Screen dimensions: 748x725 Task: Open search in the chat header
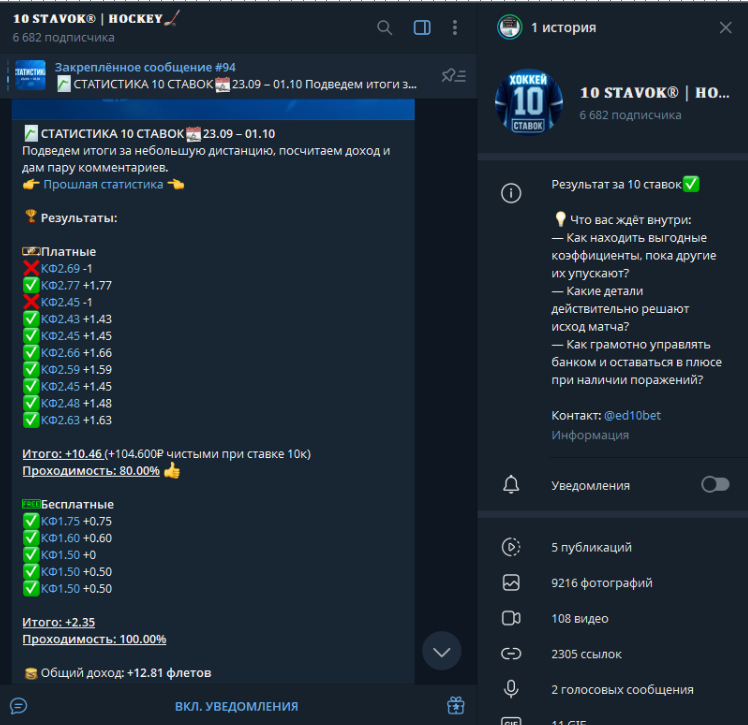tap(385, 28)
